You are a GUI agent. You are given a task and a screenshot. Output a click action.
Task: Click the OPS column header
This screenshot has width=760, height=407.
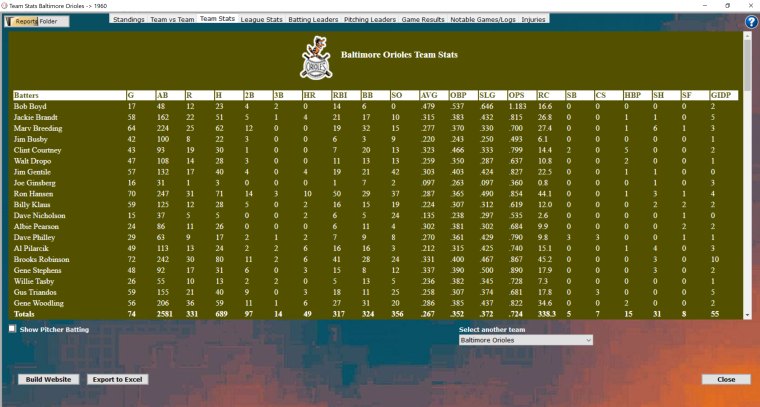click(521, 95)
